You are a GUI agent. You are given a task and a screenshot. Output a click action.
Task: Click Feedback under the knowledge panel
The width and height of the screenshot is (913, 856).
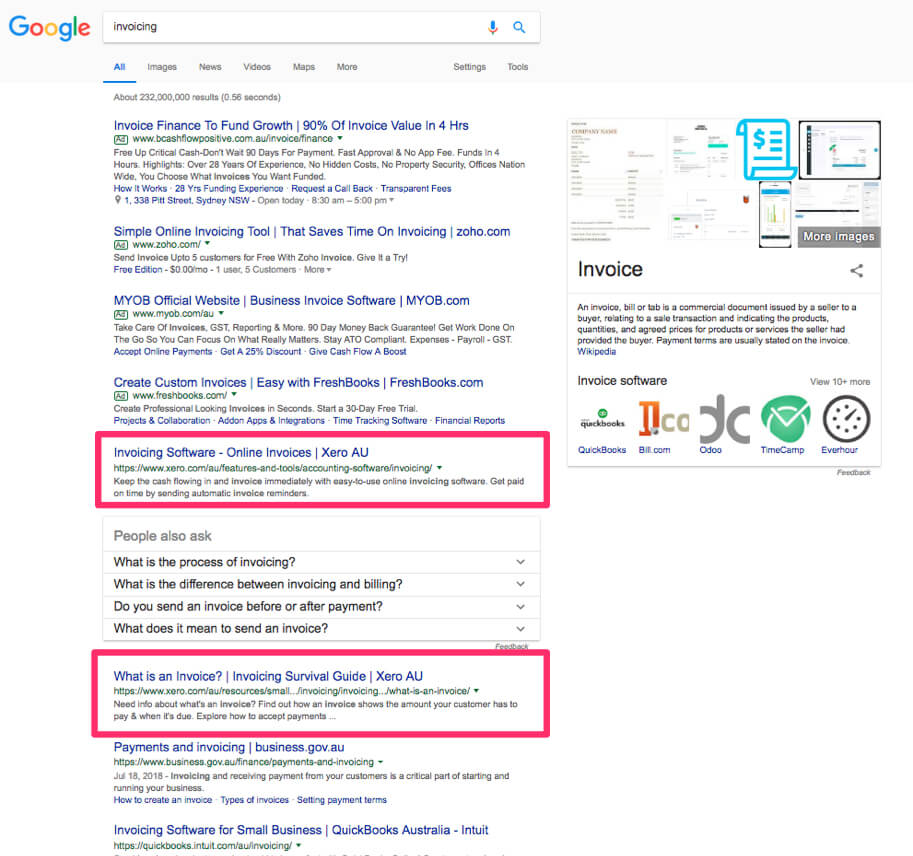point(854,472)
